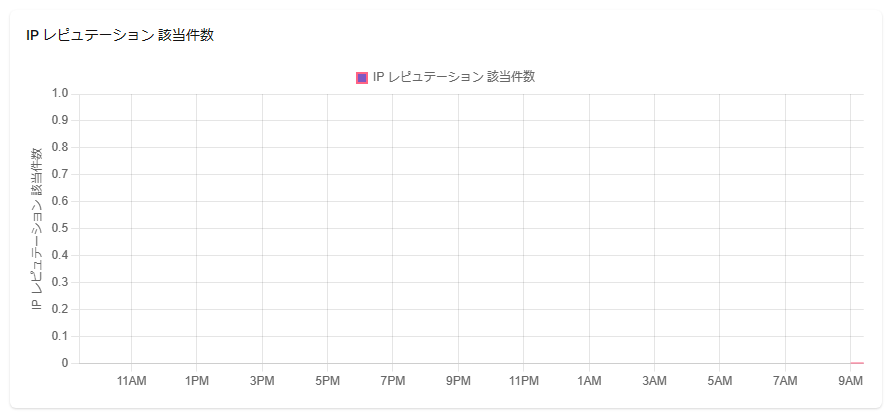892x418 pixels.
Task: Click the 0.1 y-axis value label
Action: point(59,336)
